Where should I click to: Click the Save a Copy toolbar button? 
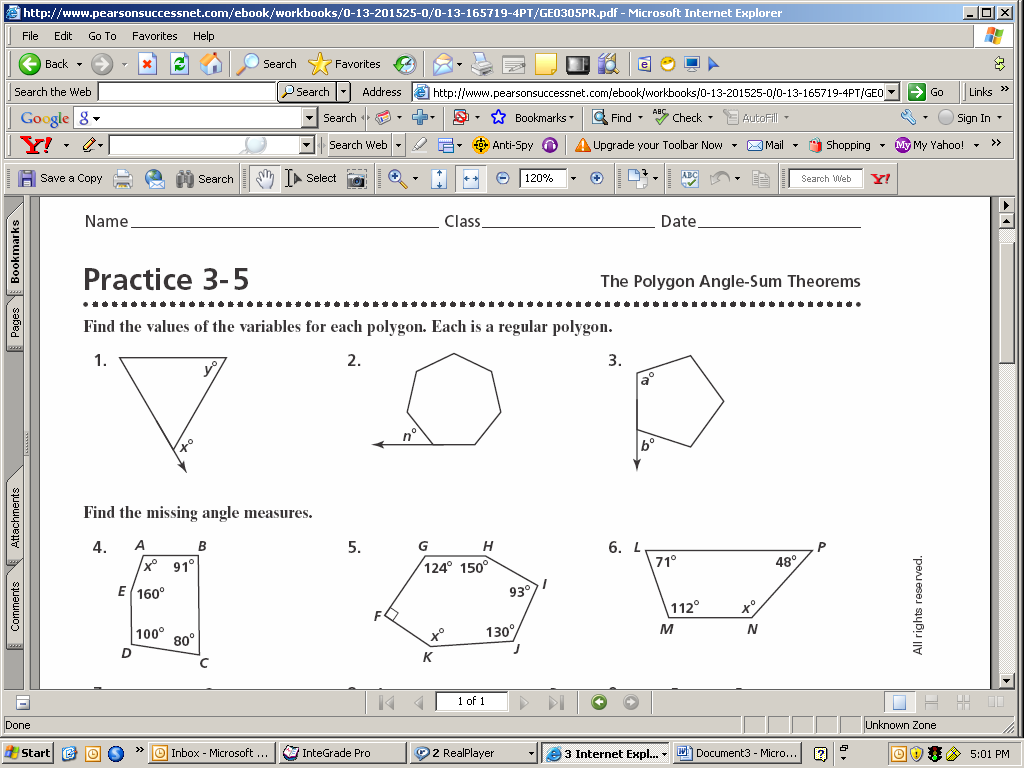pos(61,179)
